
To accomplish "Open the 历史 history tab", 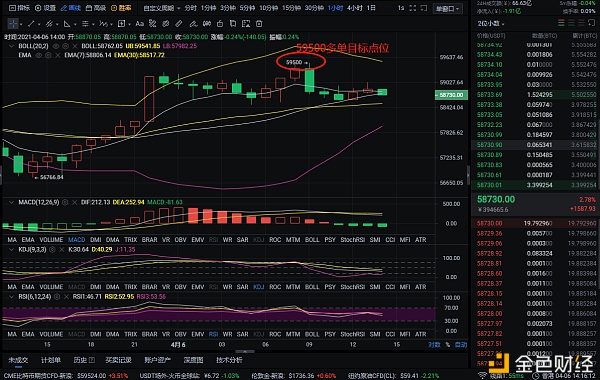I will (x=84, y=360).
